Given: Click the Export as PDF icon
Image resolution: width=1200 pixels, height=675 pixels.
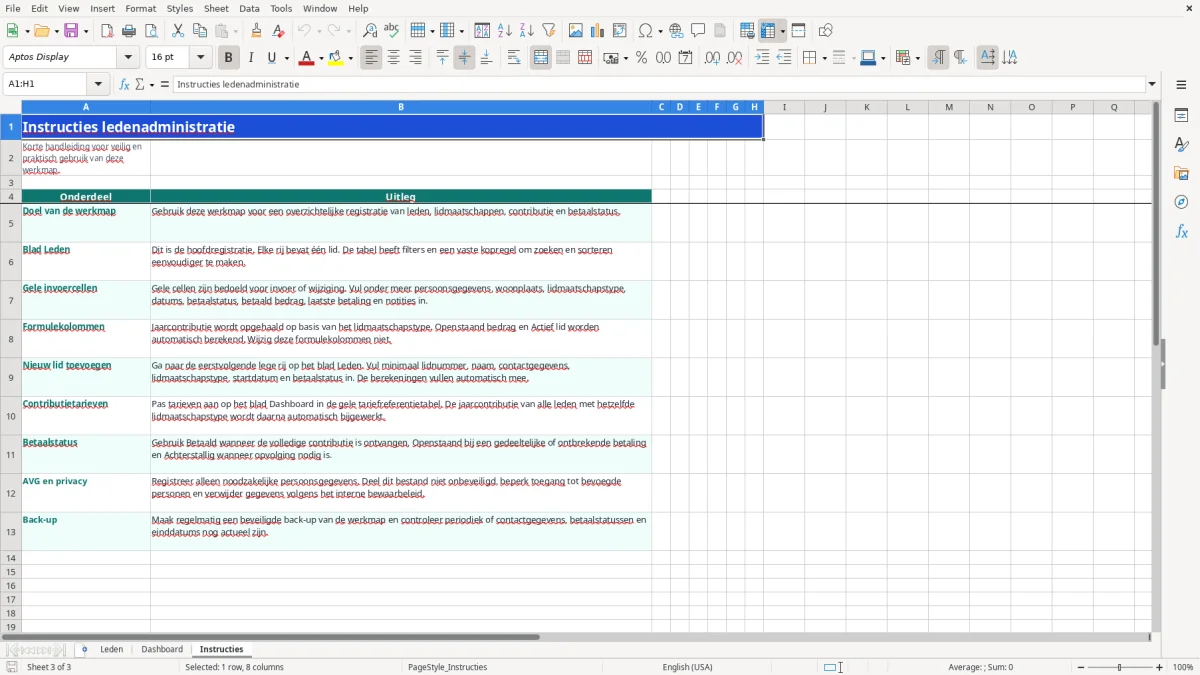Looking at the screenshot, I should pos(107,31).
